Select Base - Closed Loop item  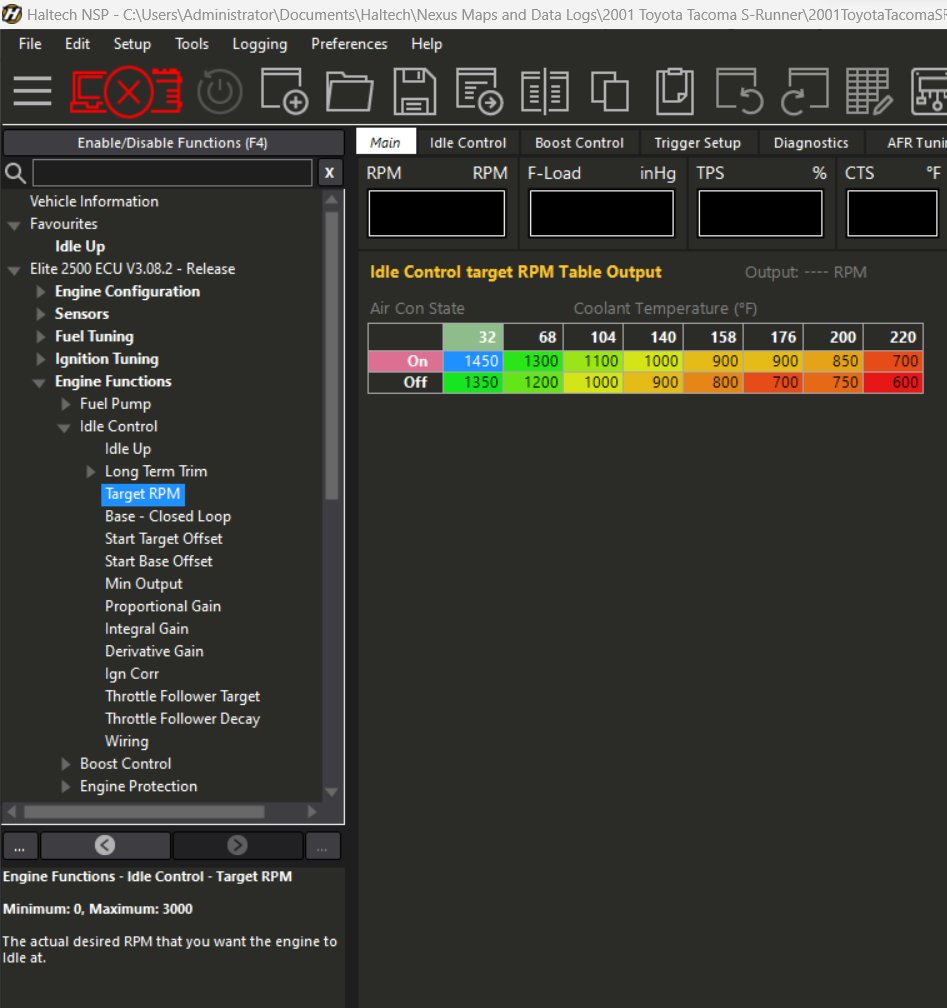[168, 516]
